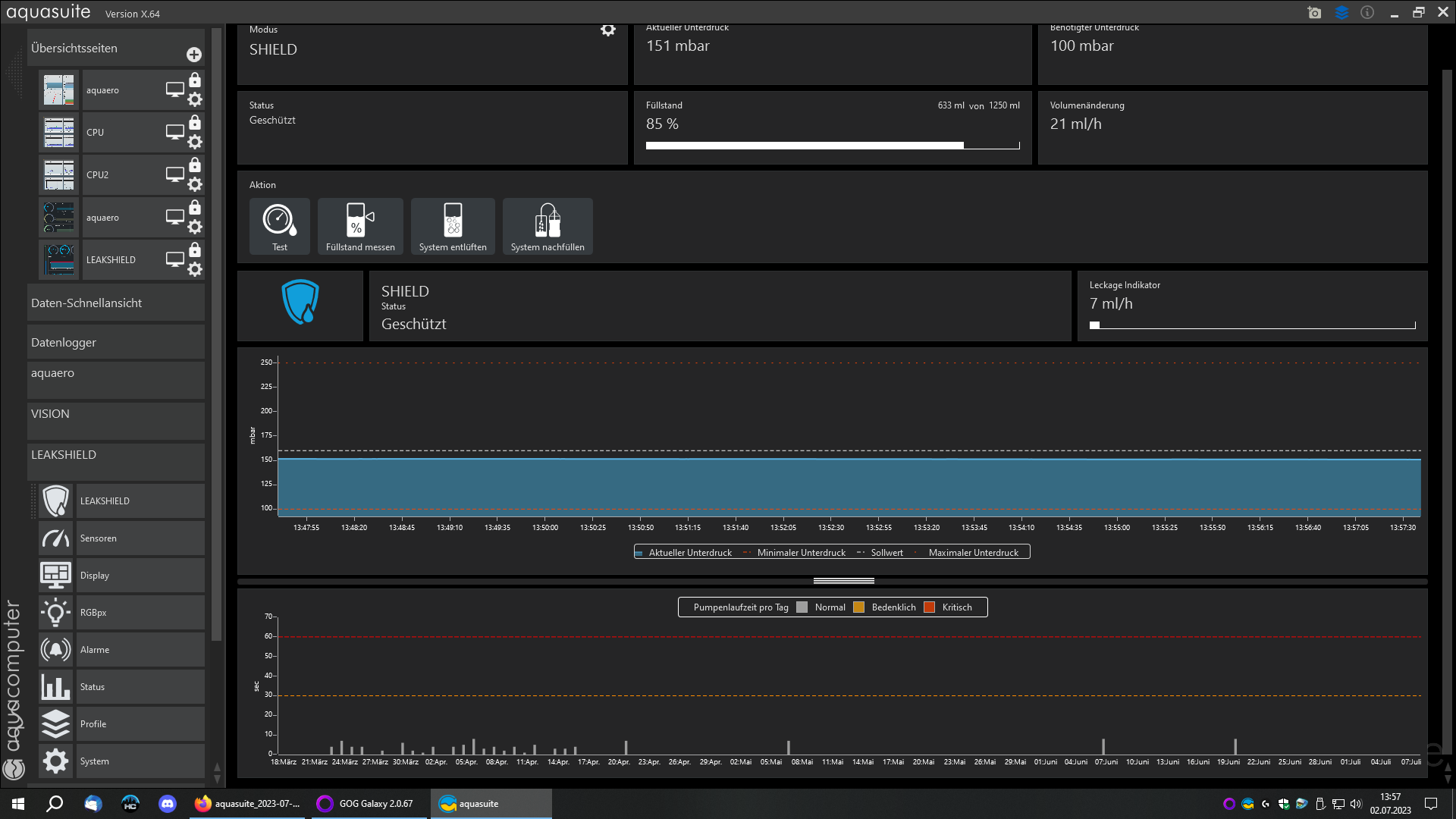The image size is (1456, 819).
Task: Click System nachfüllen action
Action: (x=548, y=225)
